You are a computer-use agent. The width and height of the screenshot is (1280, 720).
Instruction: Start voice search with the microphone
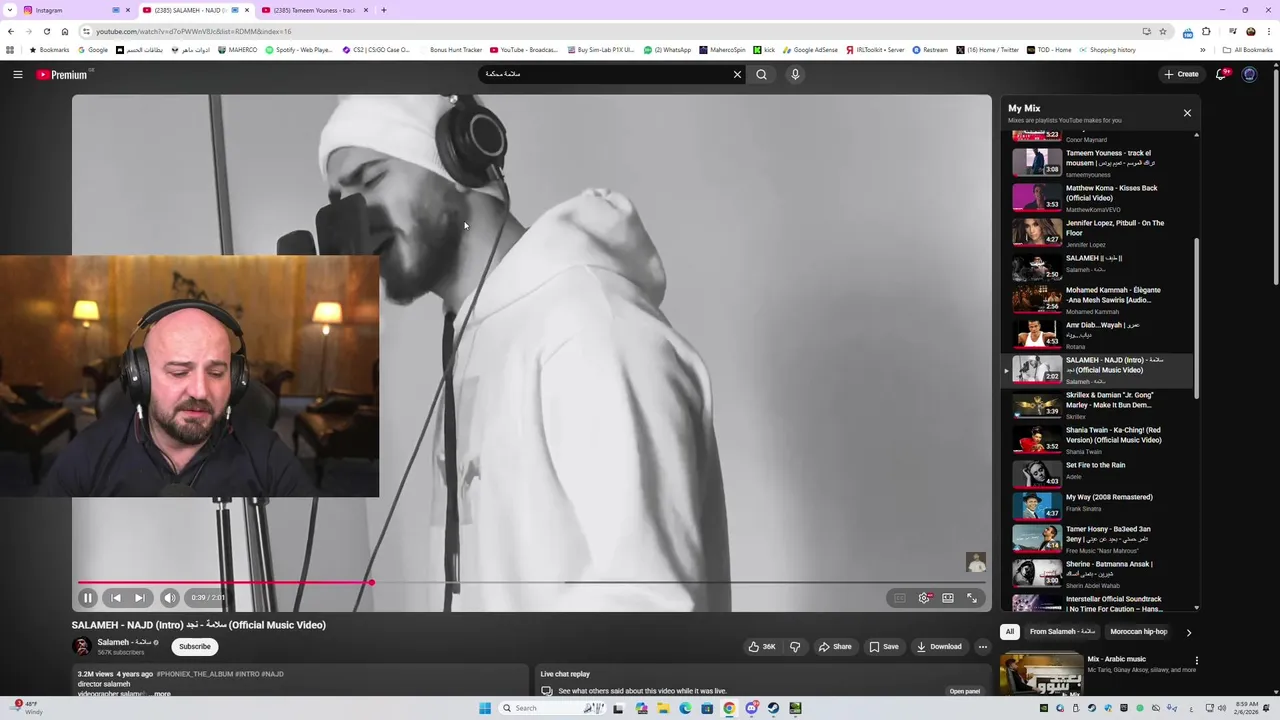pos(795,74)
